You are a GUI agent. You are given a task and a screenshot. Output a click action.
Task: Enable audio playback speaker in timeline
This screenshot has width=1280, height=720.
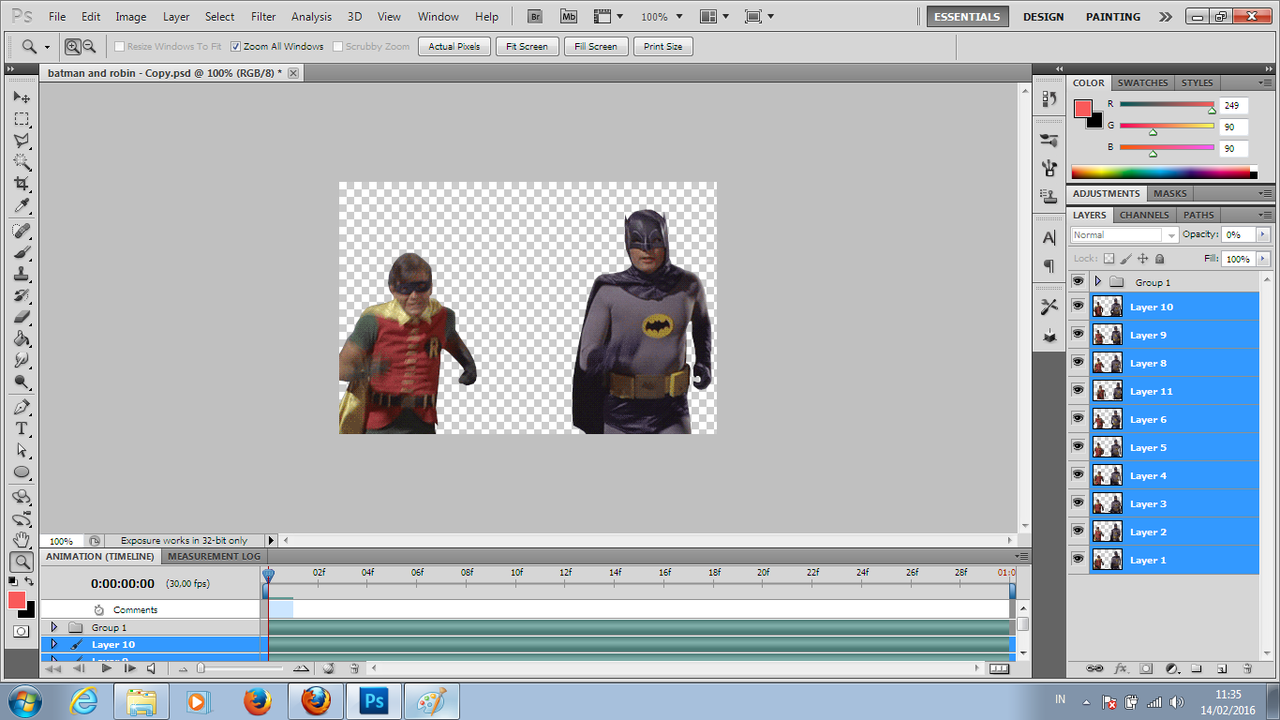click(151, 668)
